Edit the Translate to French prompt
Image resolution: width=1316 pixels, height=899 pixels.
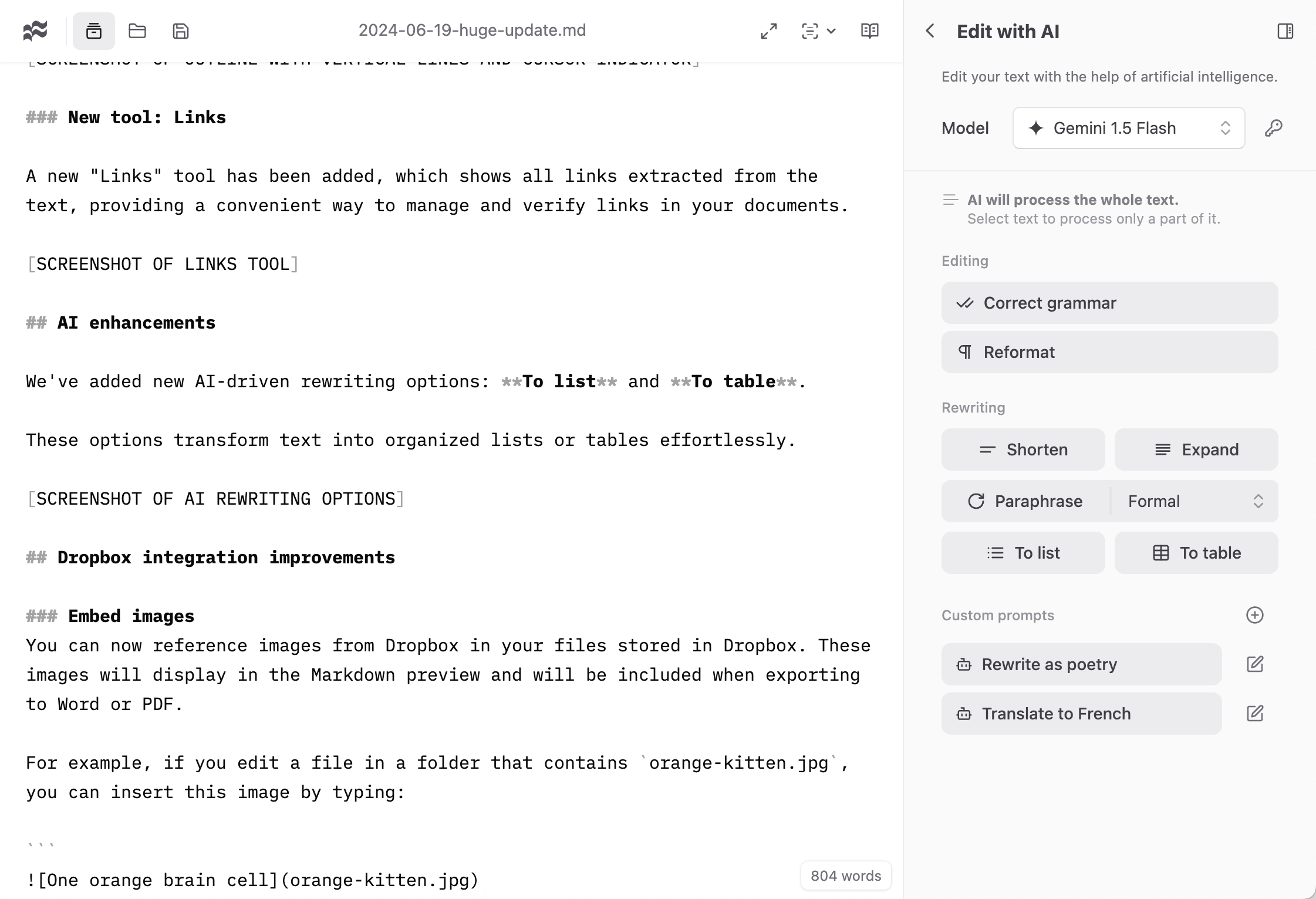[1254, 714]
